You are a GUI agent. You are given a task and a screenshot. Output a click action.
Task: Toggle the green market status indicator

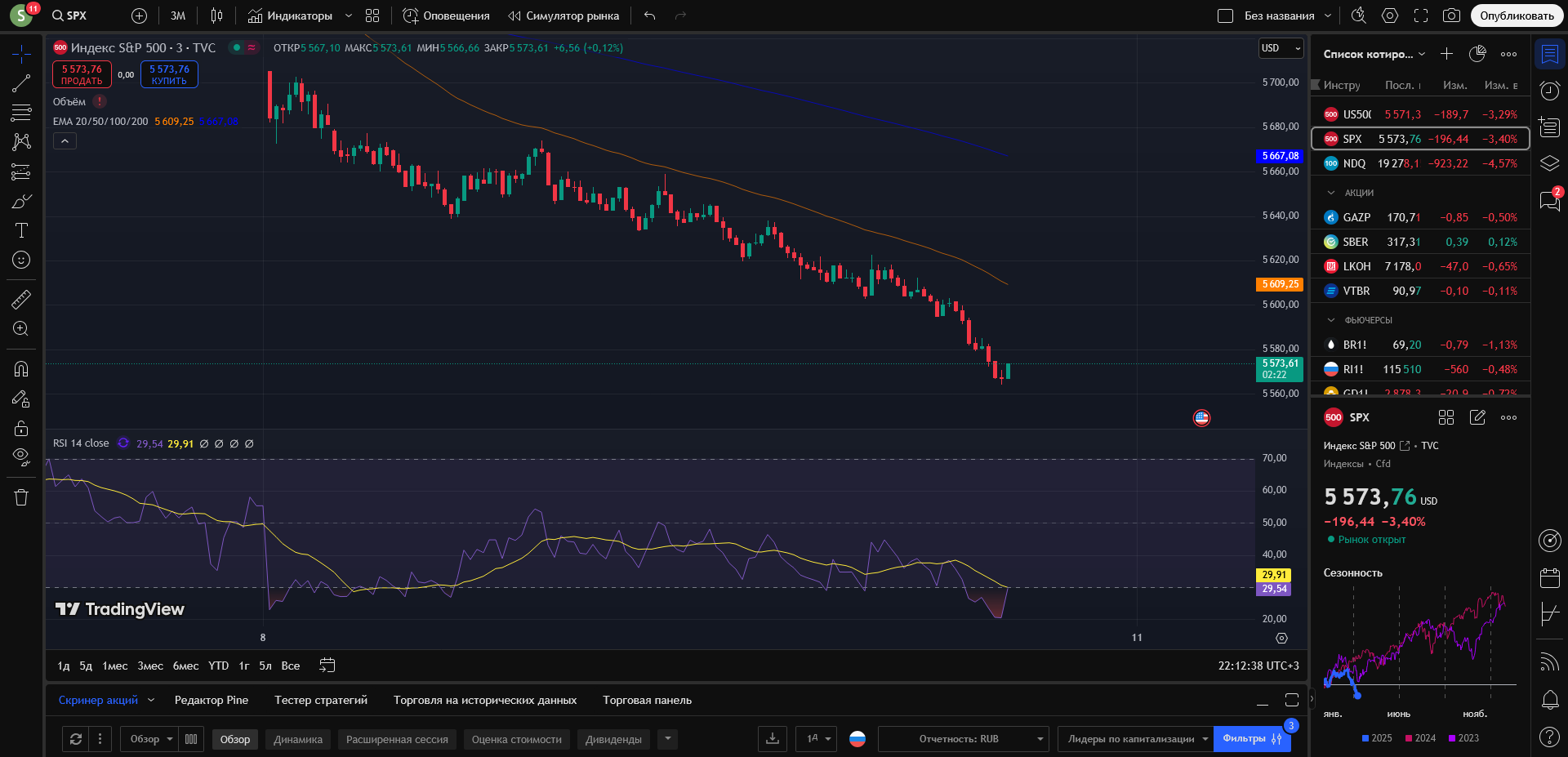coord(237,47)
